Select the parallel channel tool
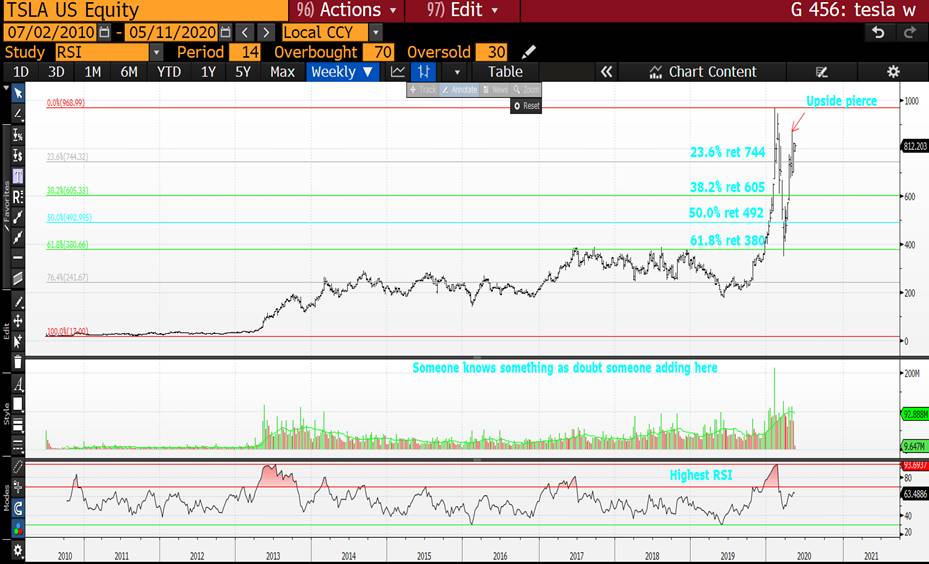Screen dimensions: 929x564 (18, 278)
